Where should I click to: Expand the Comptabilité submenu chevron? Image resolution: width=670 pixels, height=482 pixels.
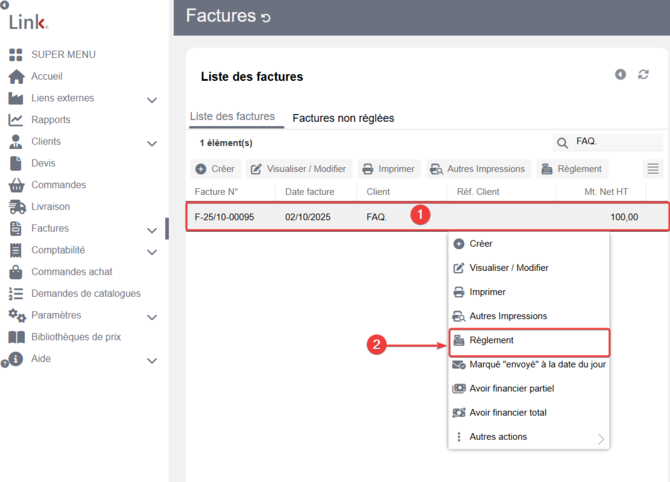coord(152,253)
